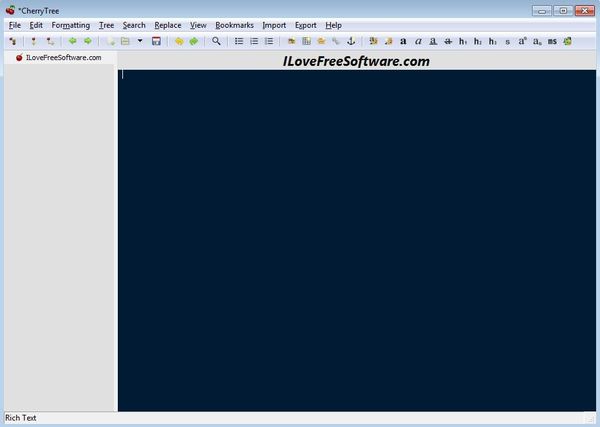Apply small text style

tap(507, 41)
